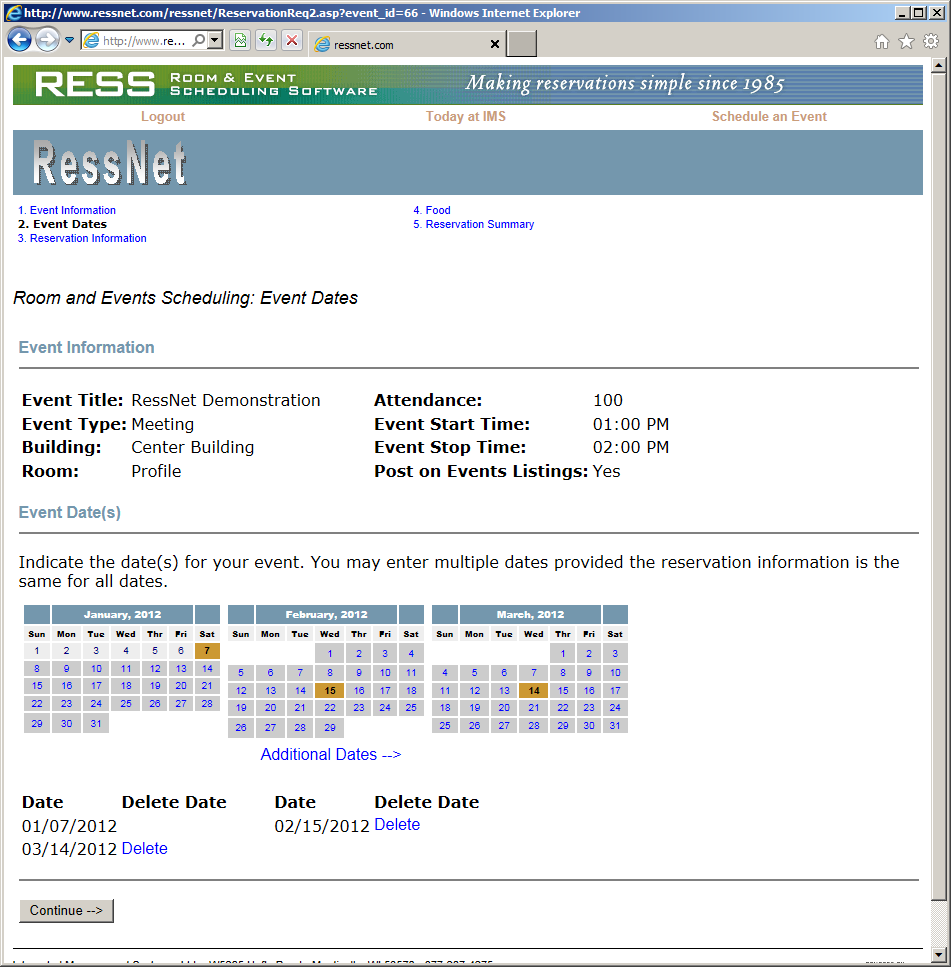Select February 22 in the calendar

point(329,708)
